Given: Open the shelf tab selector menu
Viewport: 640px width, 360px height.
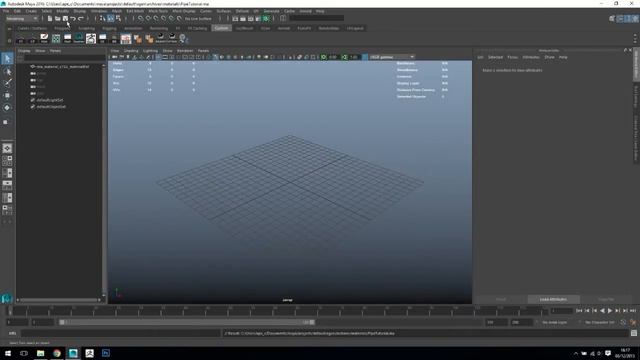Looking at the screenshot, I should click(9, 29).
